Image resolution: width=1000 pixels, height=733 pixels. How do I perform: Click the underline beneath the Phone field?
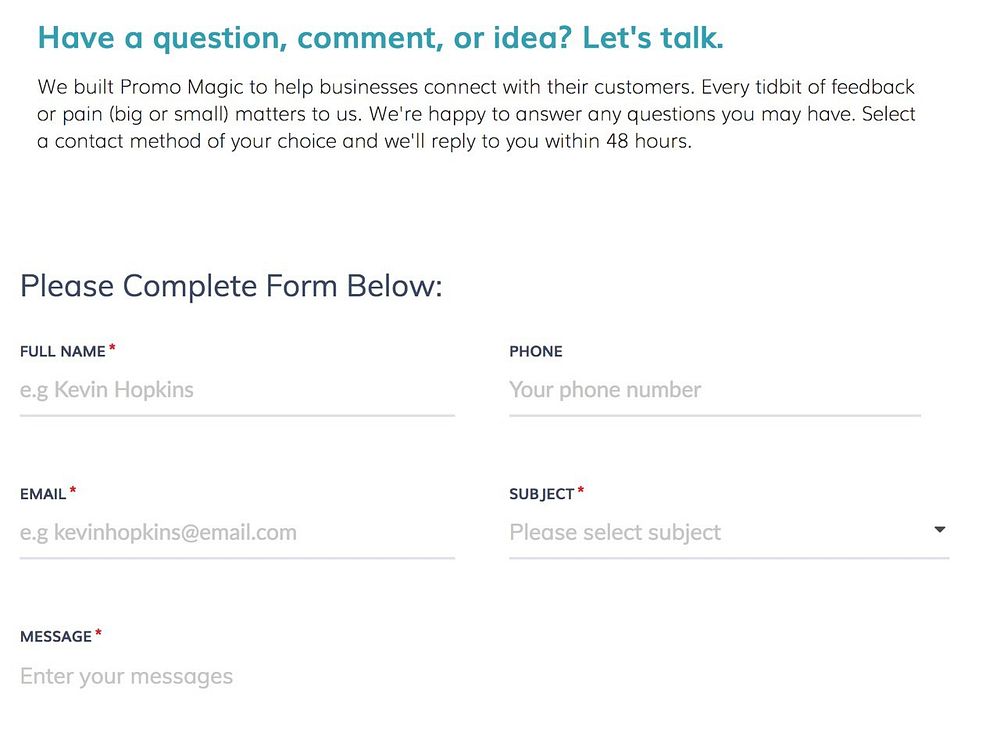point(714,414)
